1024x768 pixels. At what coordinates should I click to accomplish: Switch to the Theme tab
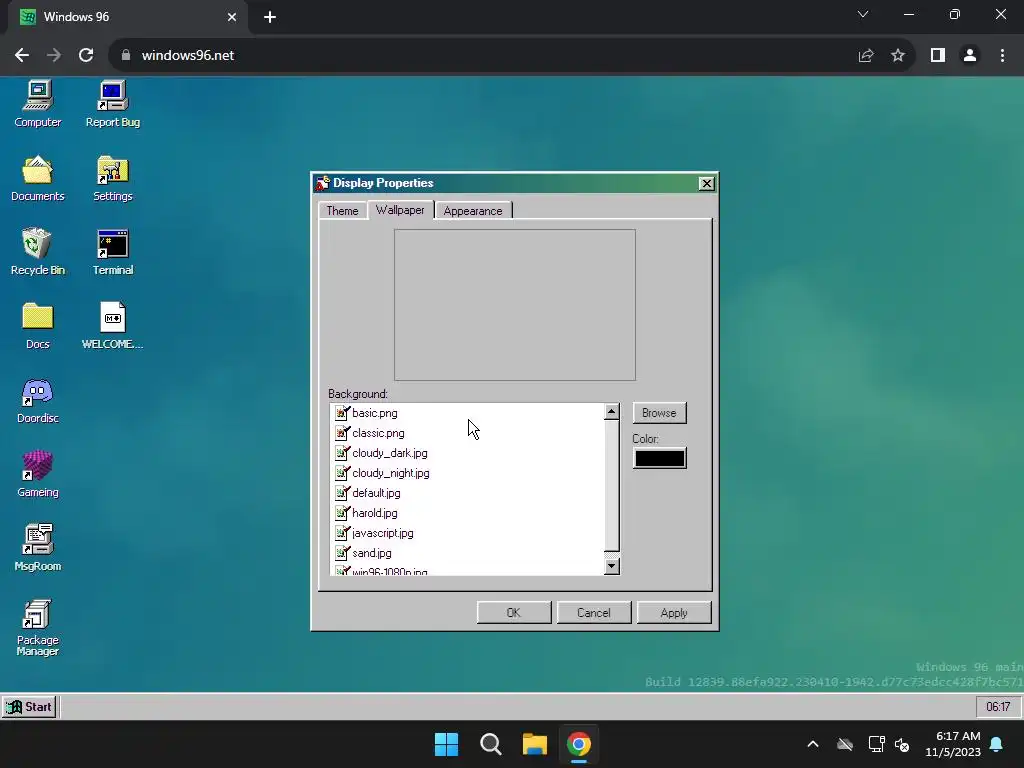tap(342, 210)
